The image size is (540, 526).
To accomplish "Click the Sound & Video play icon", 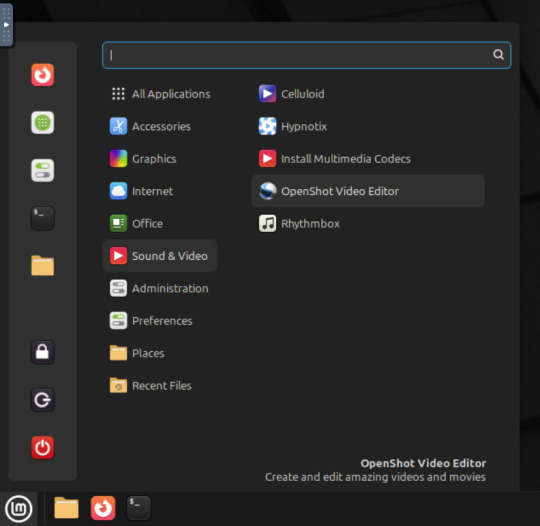I will click(118, 256).
